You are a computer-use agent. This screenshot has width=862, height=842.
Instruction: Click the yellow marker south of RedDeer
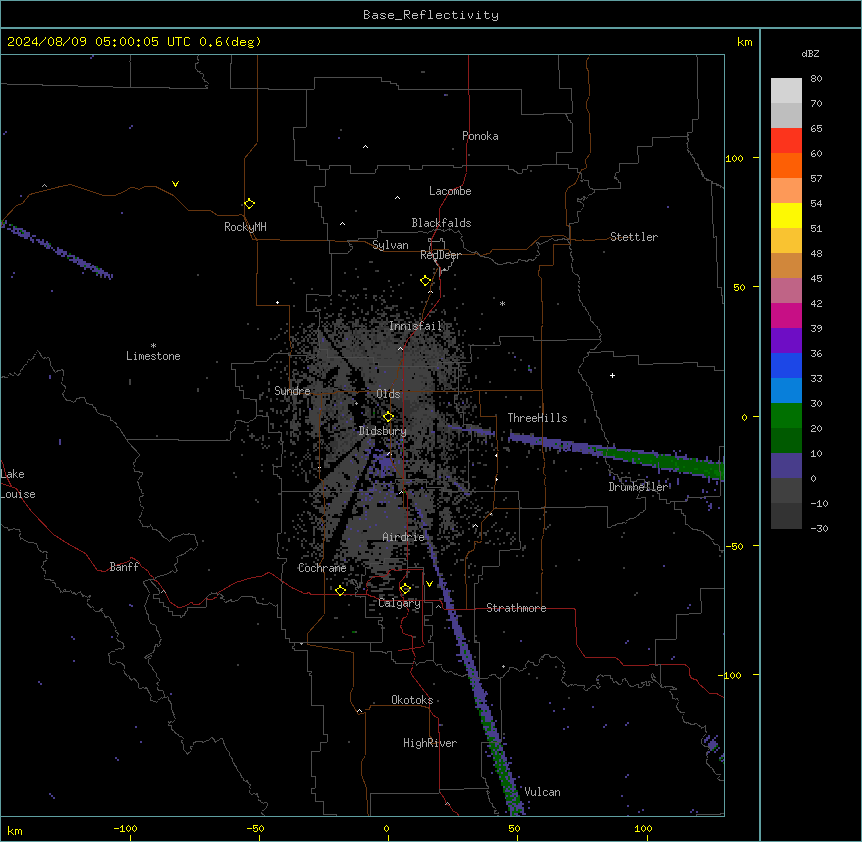[425, 281]
